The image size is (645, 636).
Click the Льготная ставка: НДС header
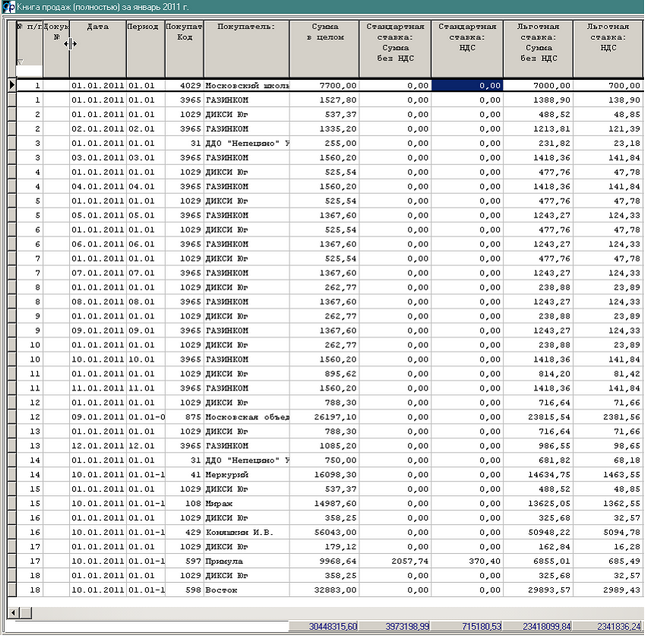(x=608, y=49)
